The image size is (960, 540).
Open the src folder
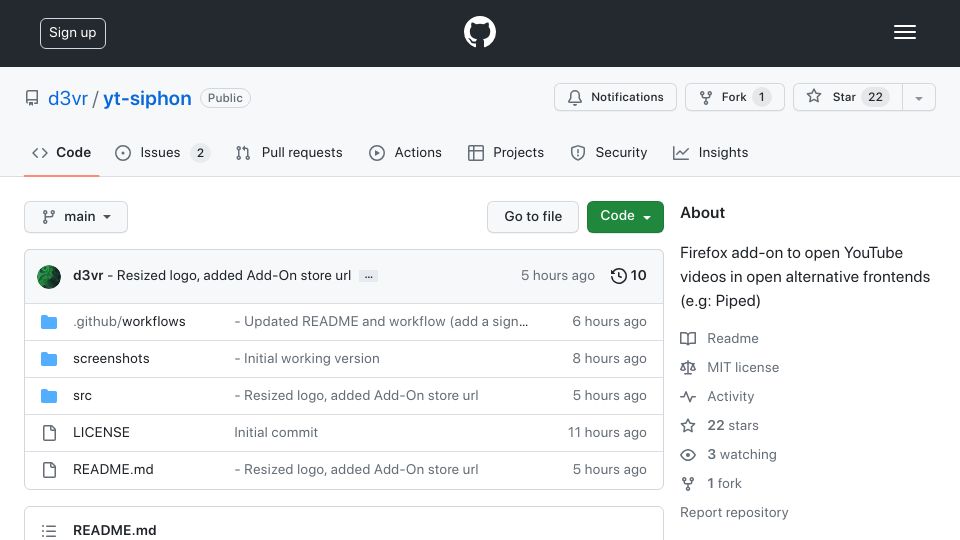[83, 396]
